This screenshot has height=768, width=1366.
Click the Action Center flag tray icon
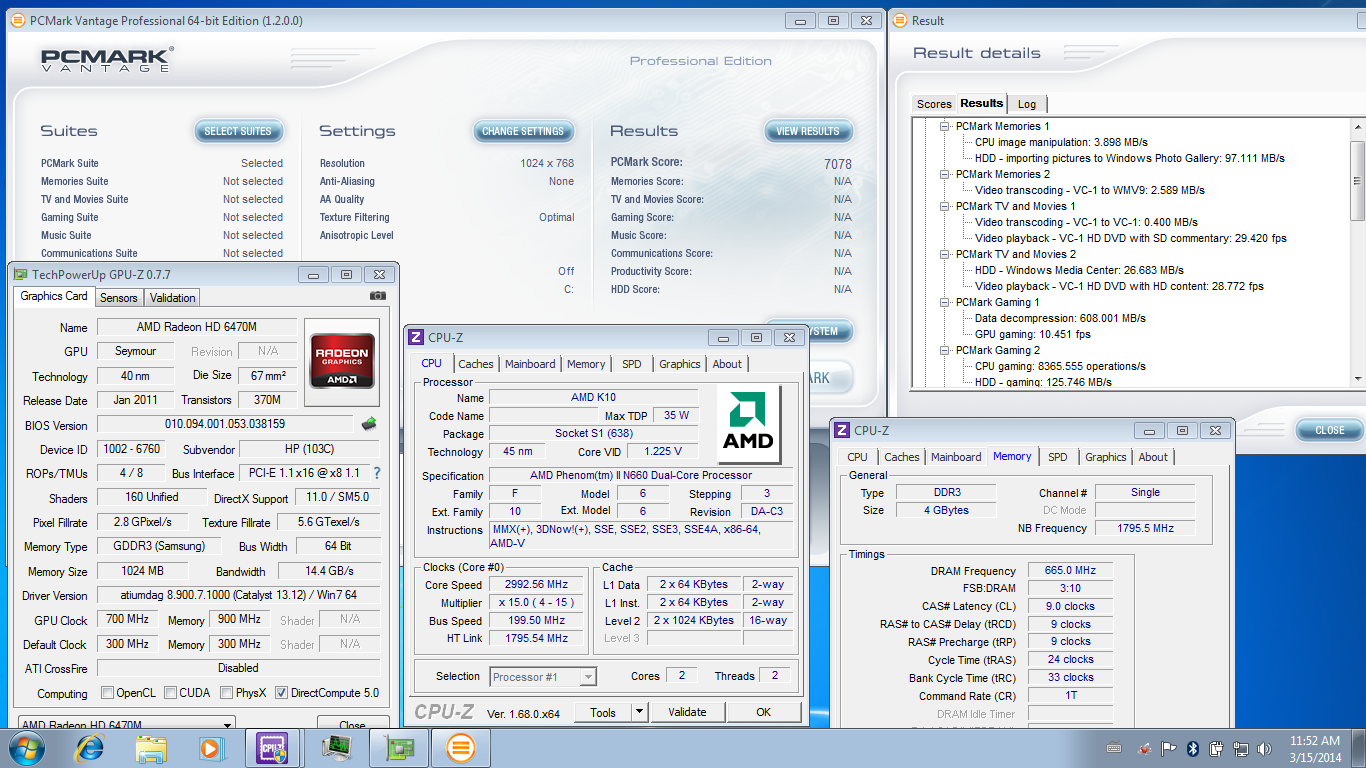click(1169, 748)
